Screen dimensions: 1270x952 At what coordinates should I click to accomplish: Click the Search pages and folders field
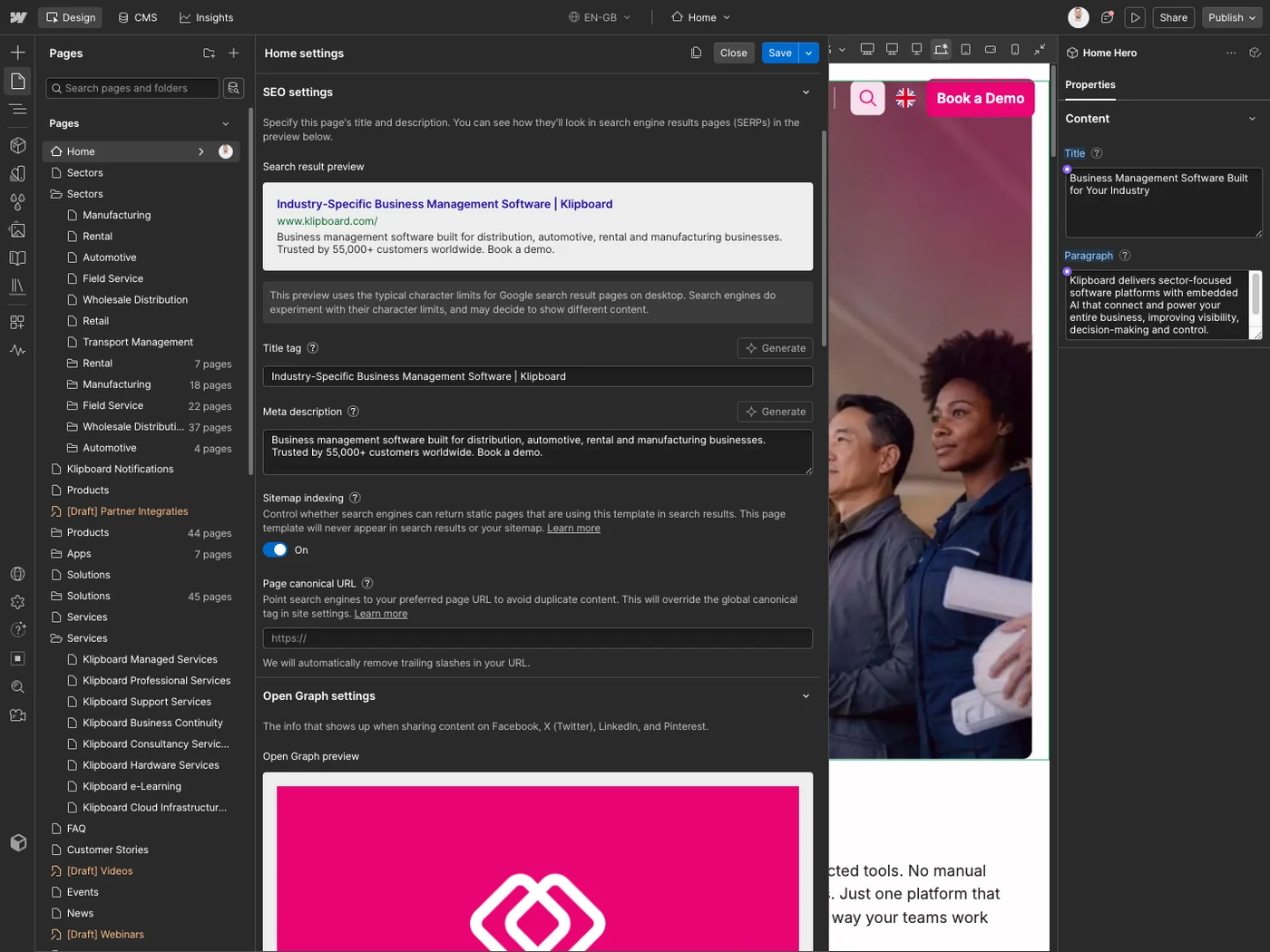click(x=132, y=88)
